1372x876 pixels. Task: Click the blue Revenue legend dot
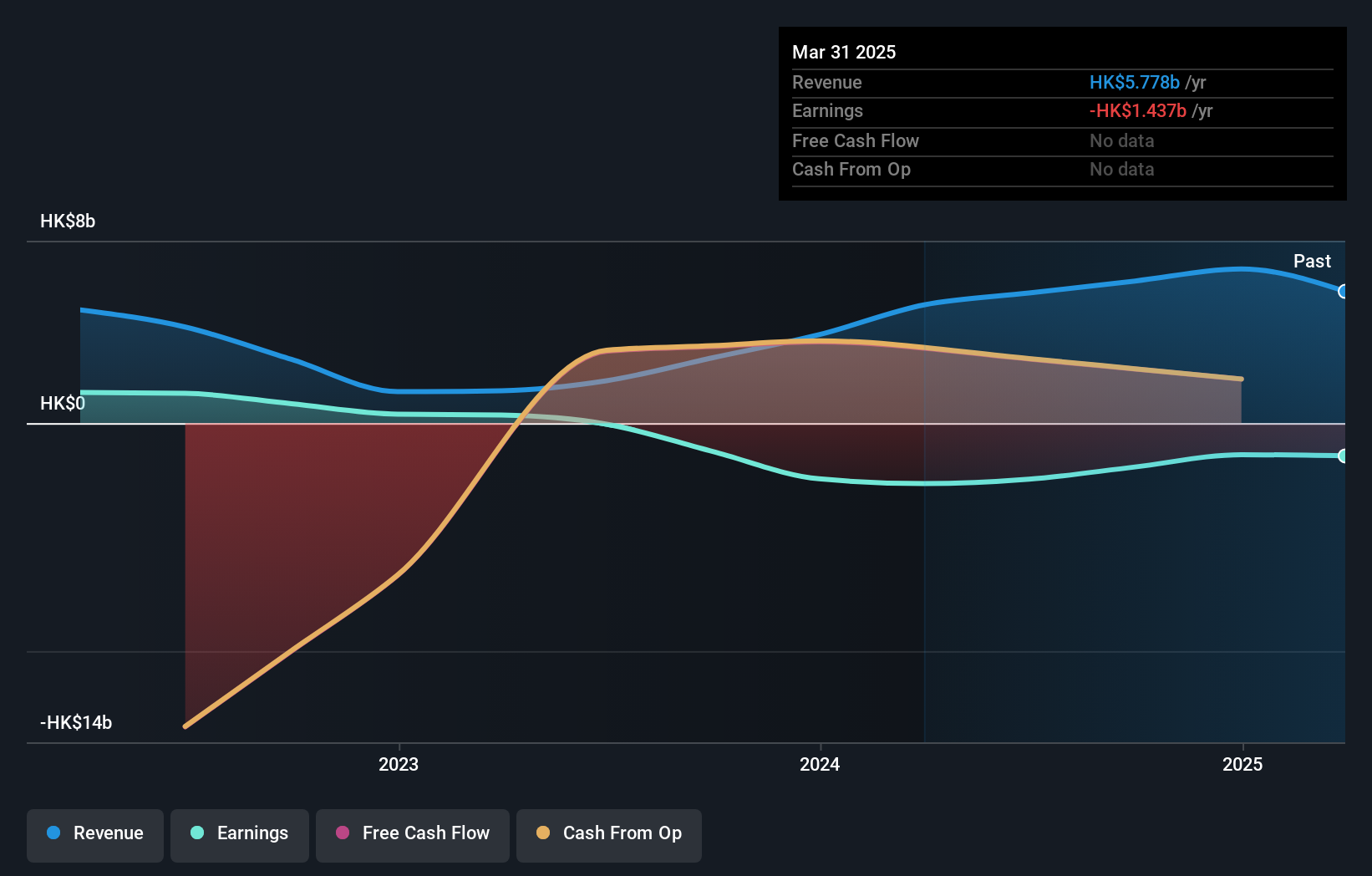pyautogui.click(x=53, y=833)
